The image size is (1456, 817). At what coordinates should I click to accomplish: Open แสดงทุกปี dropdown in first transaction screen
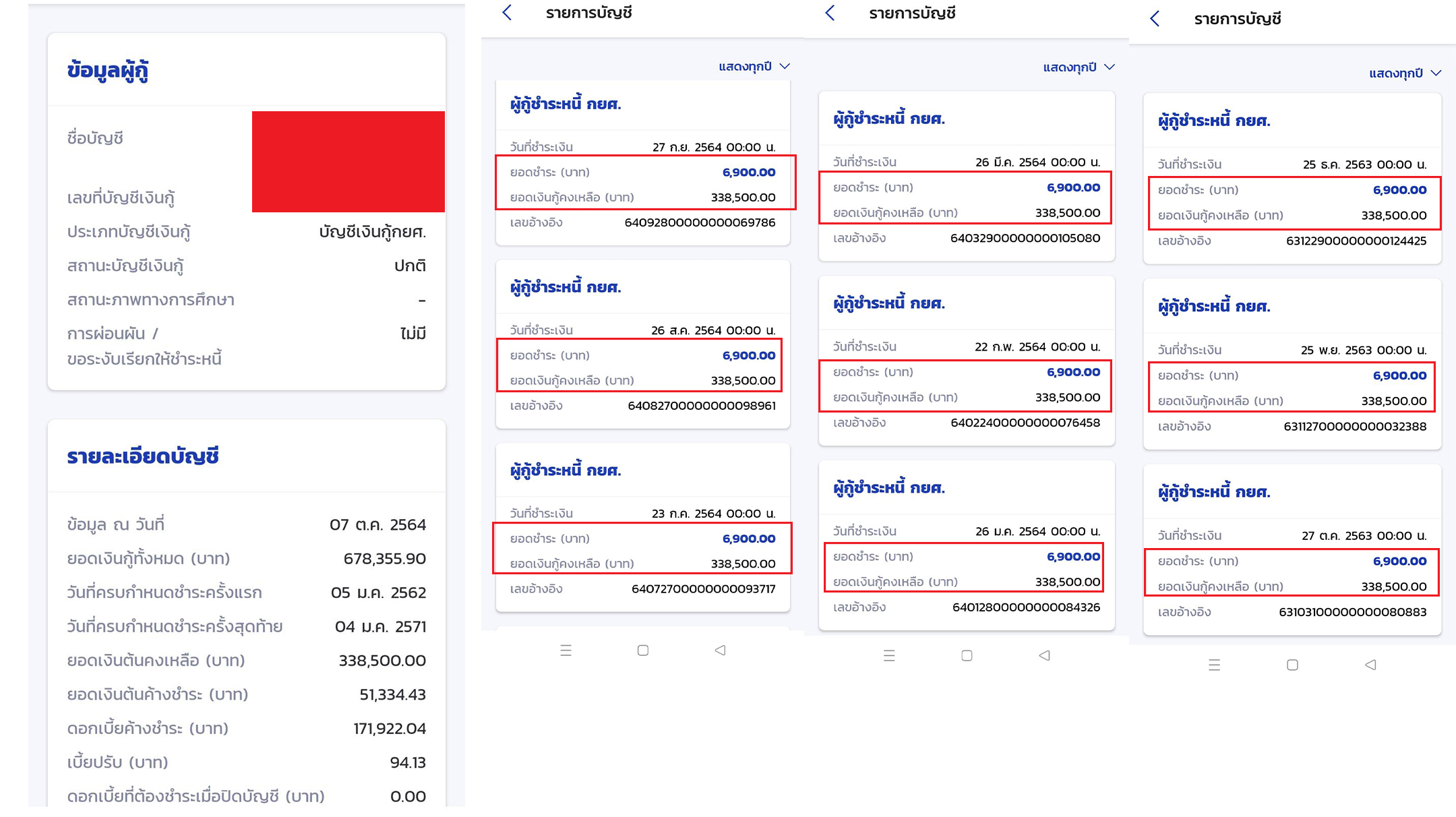pyautogui.click(x=754, y=66)
